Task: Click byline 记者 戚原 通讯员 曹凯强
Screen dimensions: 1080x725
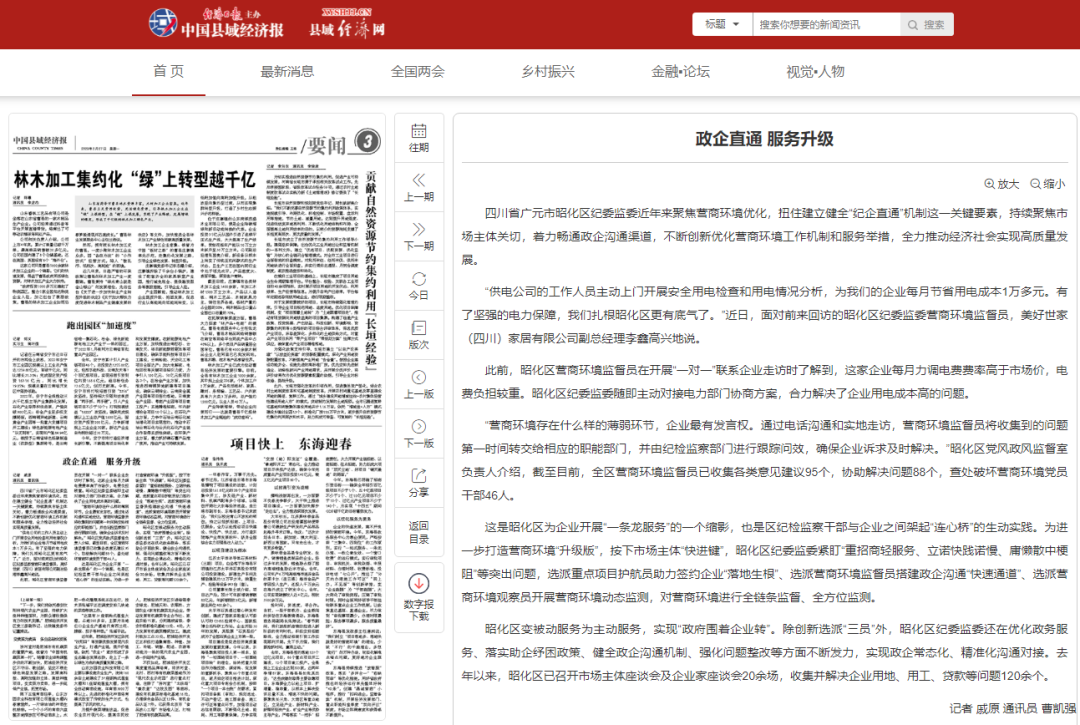Action: [x=1012, y=708]
